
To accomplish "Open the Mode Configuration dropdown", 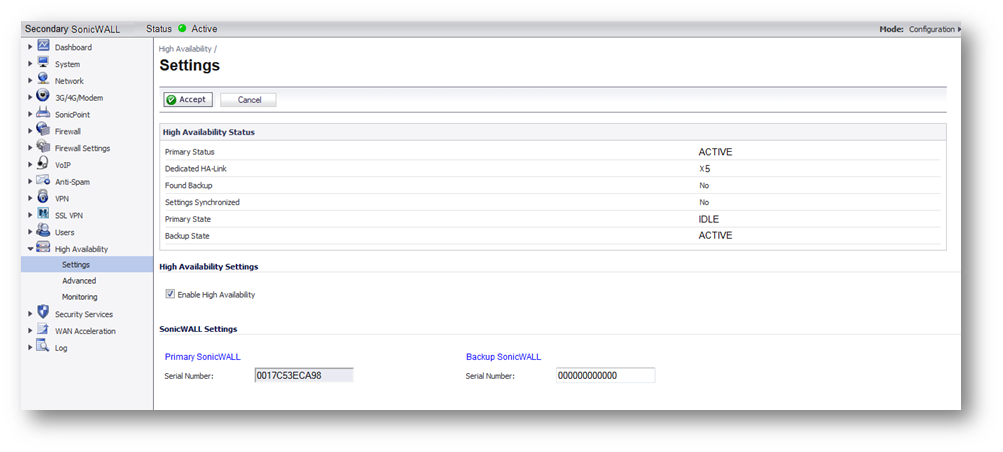I will click(933, 29).
